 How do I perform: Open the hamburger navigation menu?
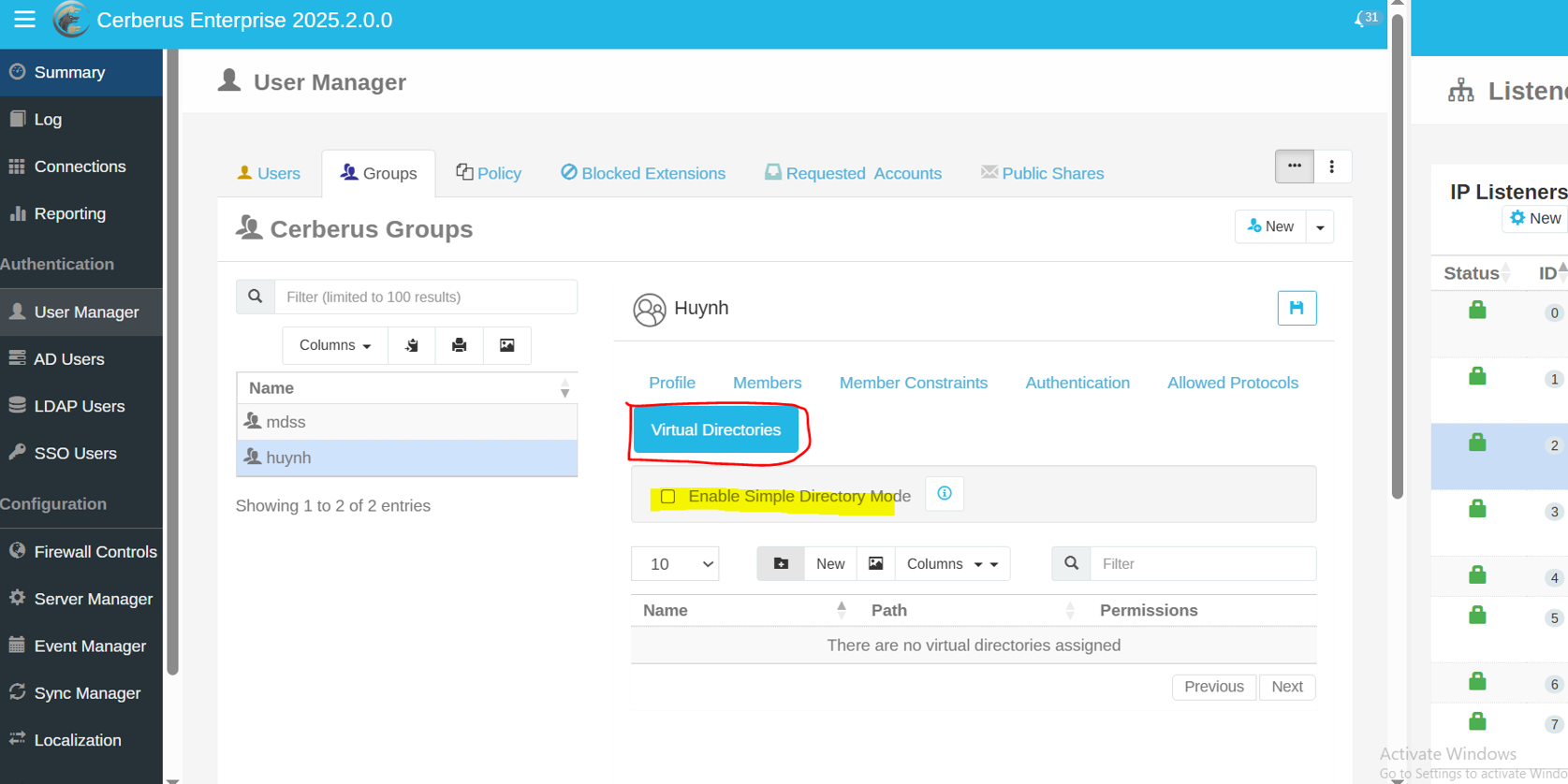(x=24, y=19)
